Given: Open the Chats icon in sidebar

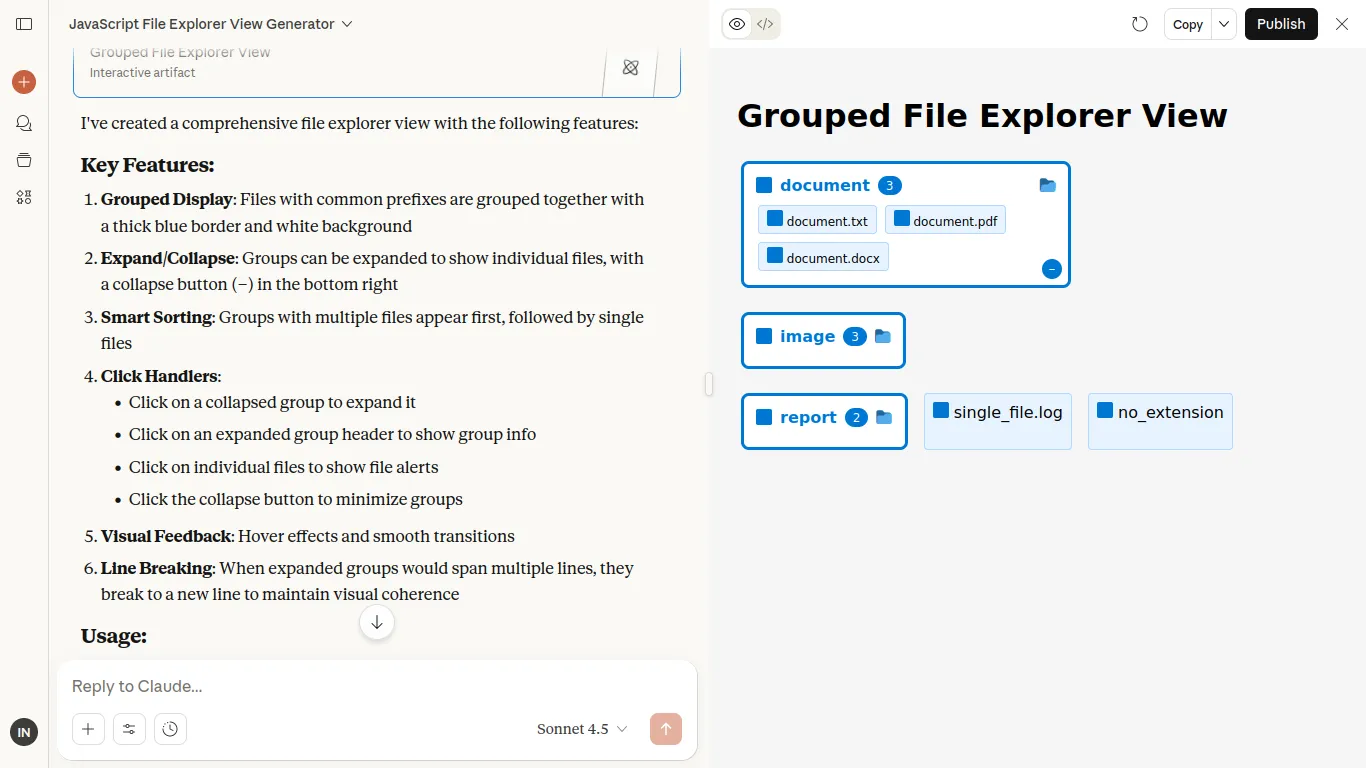Looking at the screenshot, I should [x=24, y=123].
